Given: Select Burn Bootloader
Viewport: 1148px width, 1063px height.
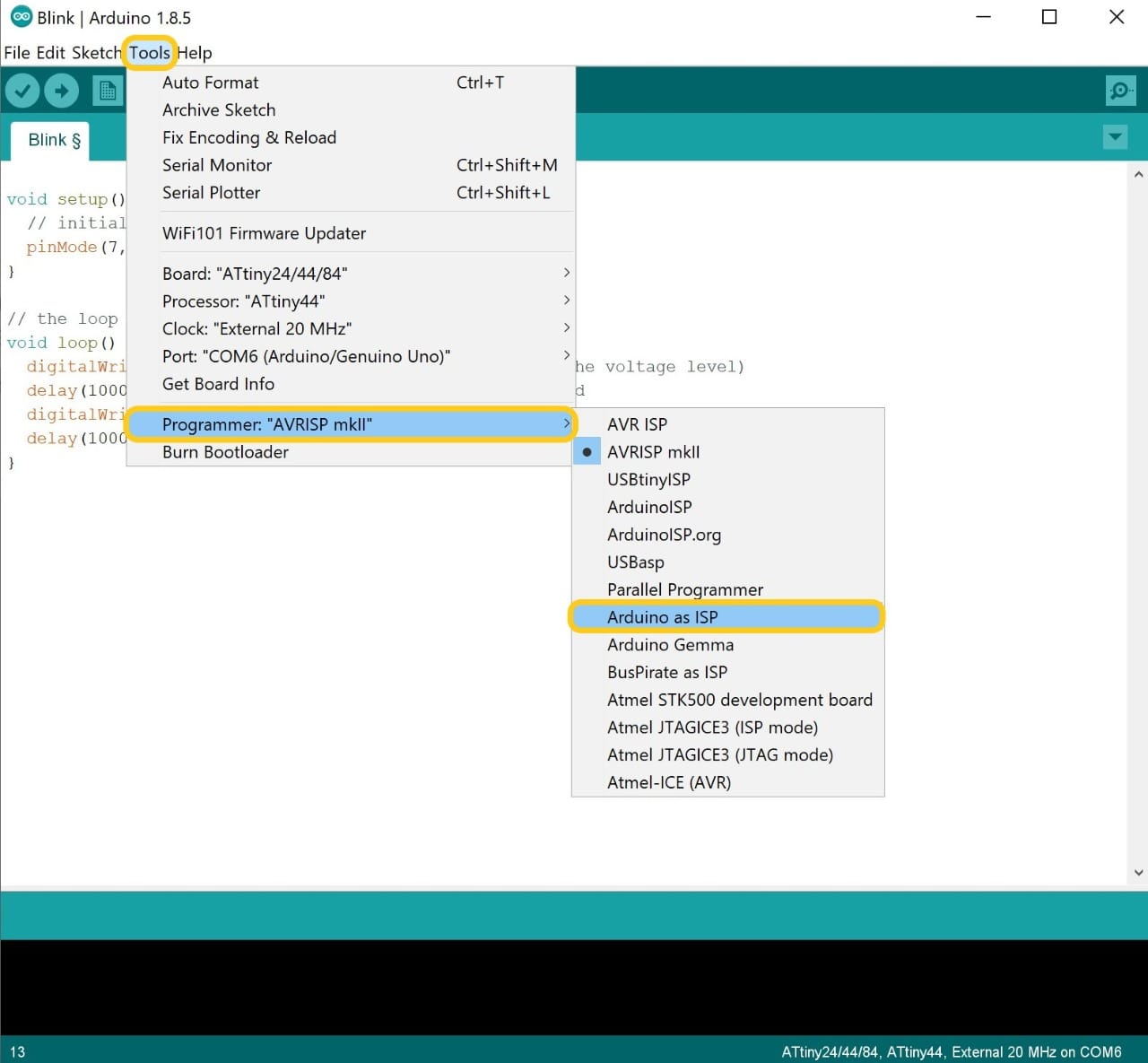Looking at the screenshot, I should (350, 452).
